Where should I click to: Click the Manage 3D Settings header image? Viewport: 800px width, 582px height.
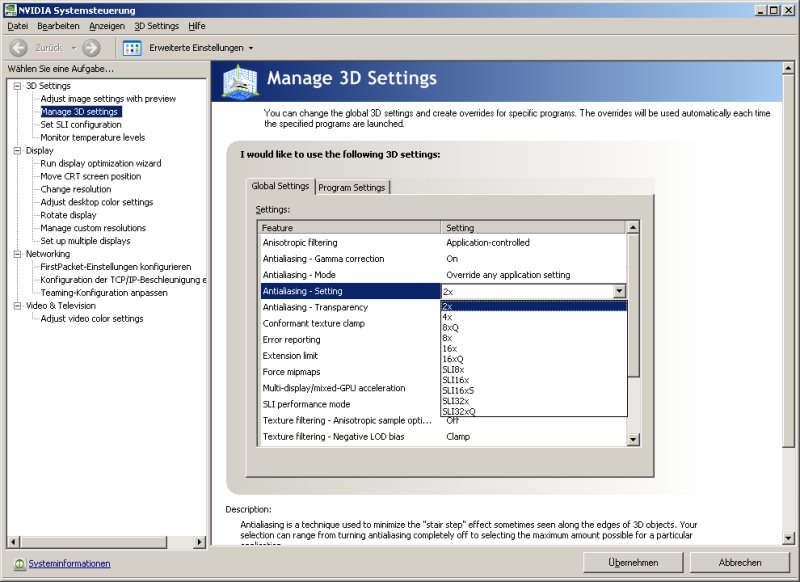click(x=240, y=81)
